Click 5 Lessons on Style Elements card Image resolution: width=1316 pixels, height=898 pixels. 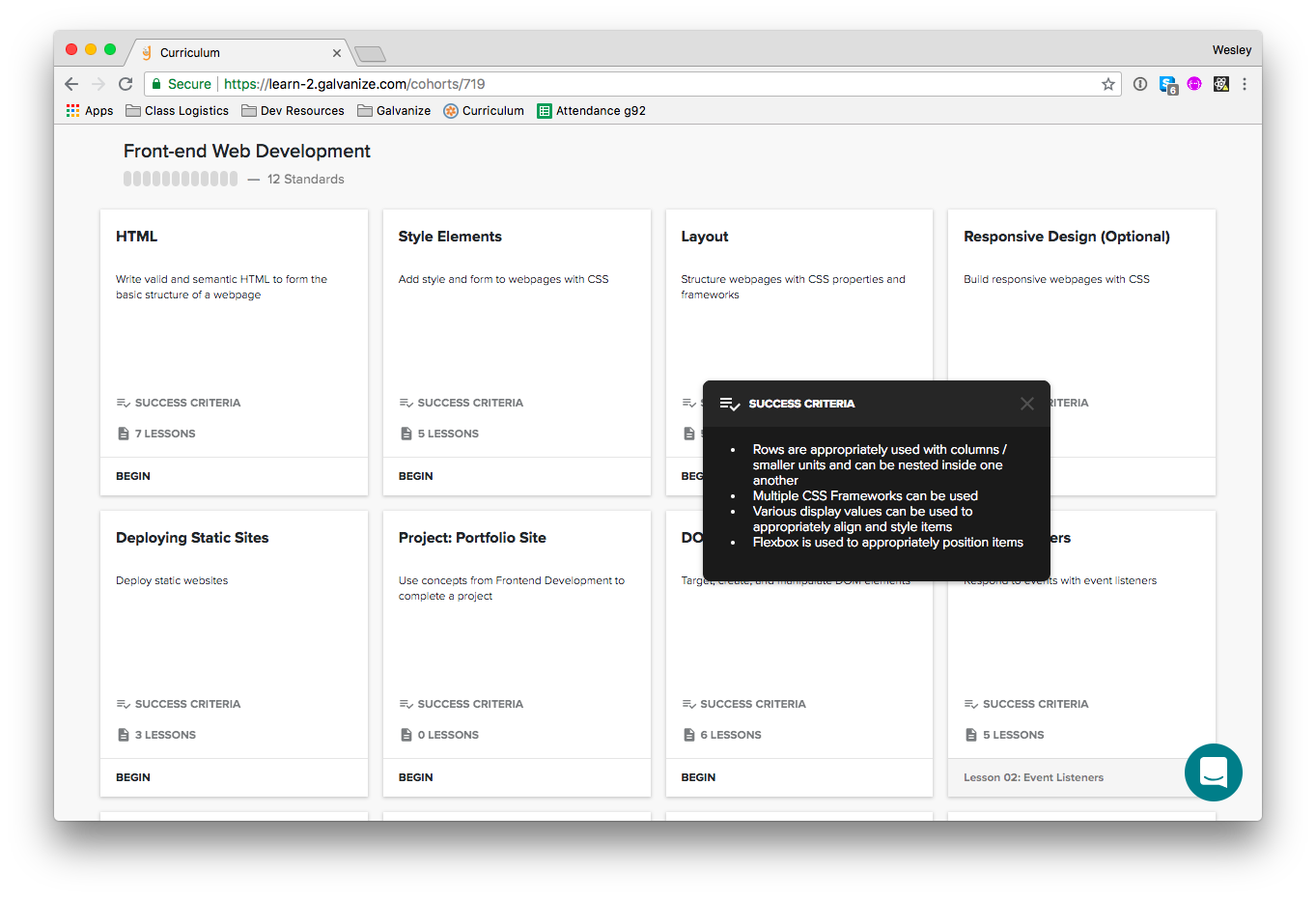click(438, 434)
